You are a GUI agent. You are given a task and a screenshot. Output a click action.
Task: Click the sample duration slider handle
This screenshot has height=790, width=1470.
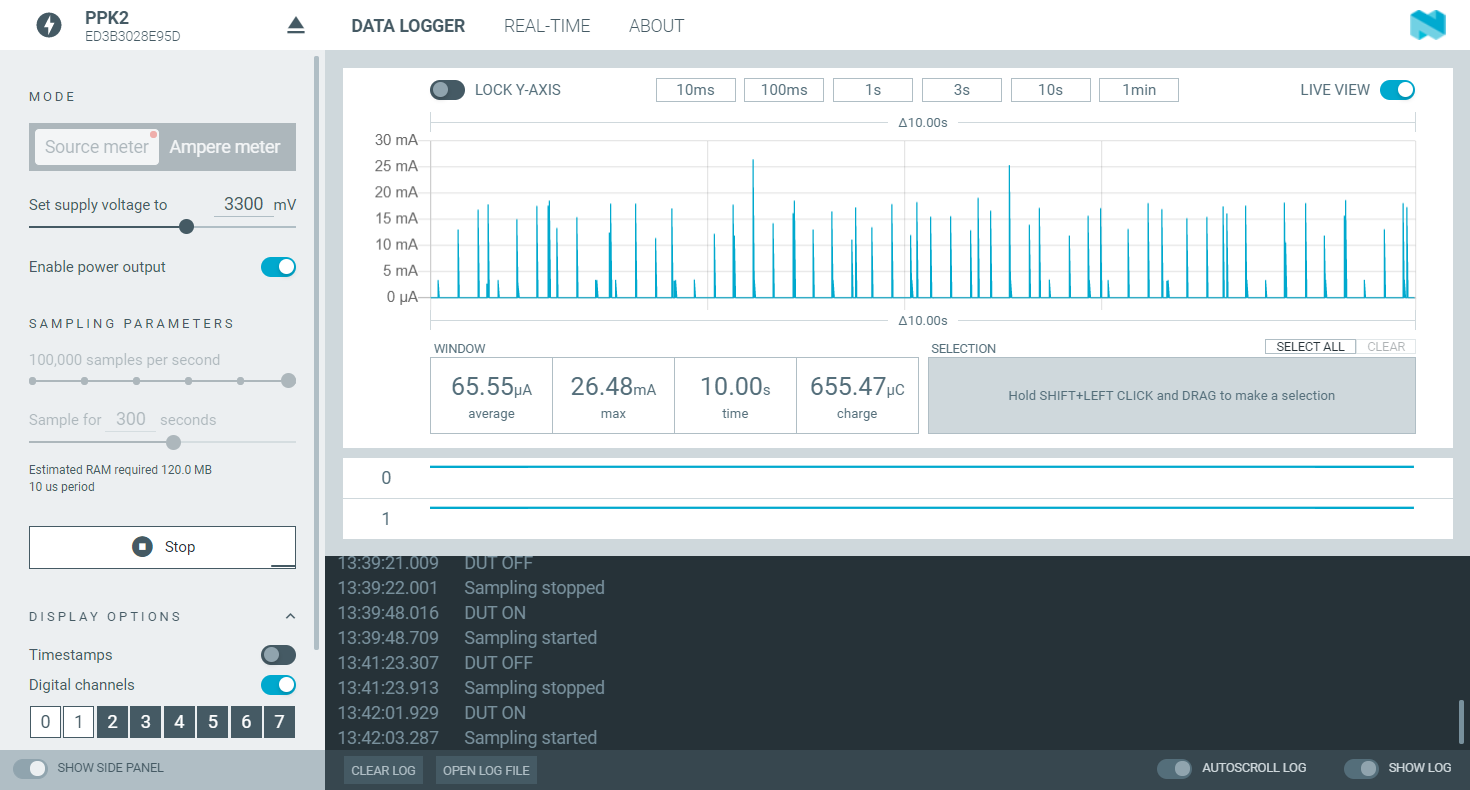(x=173, y=442)
